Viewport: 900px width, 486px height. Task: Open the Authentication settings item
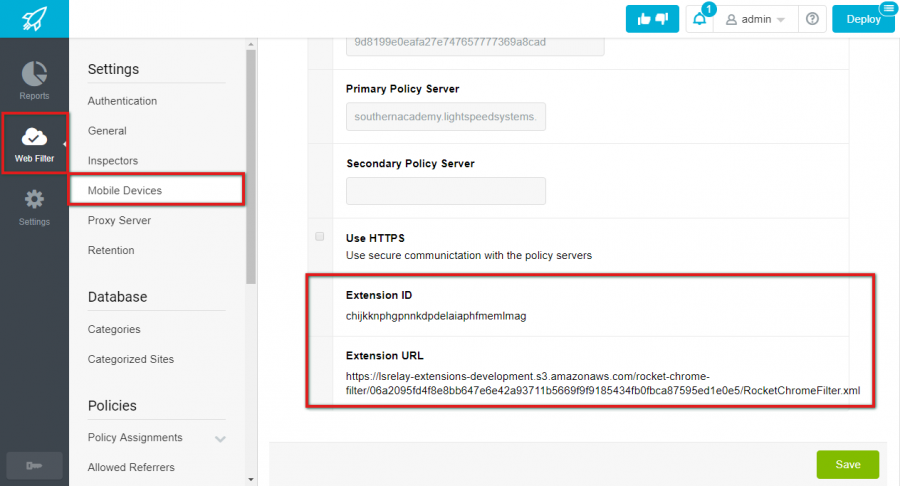(122, 101)
